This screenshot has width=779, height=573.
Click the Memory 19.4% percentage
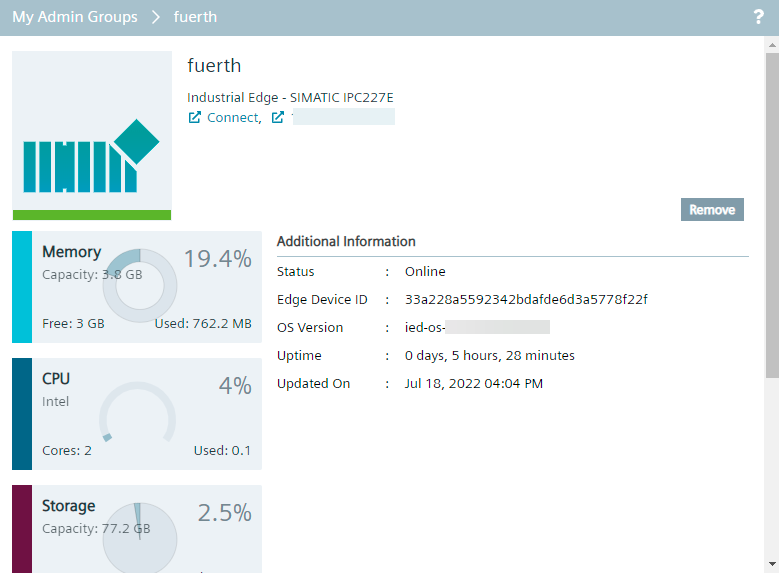tap(217, 259)
